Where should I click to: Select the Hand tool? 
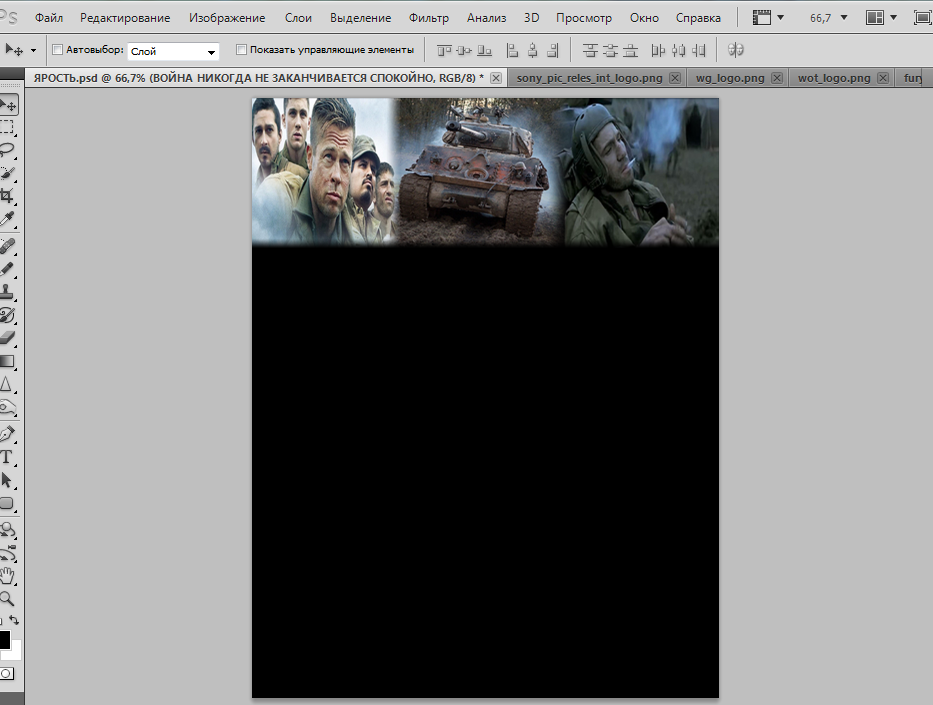tap(7, 575)
